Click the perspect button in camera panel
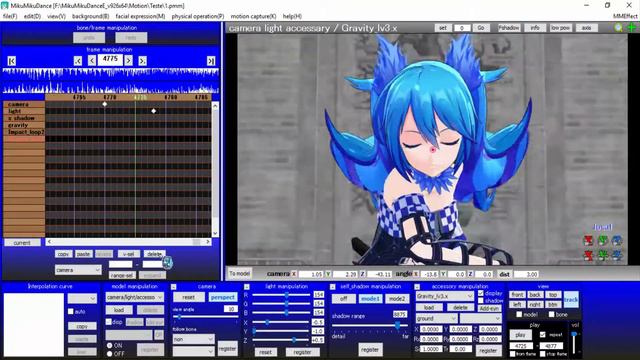The image size is (640, 360). point(223,297)
